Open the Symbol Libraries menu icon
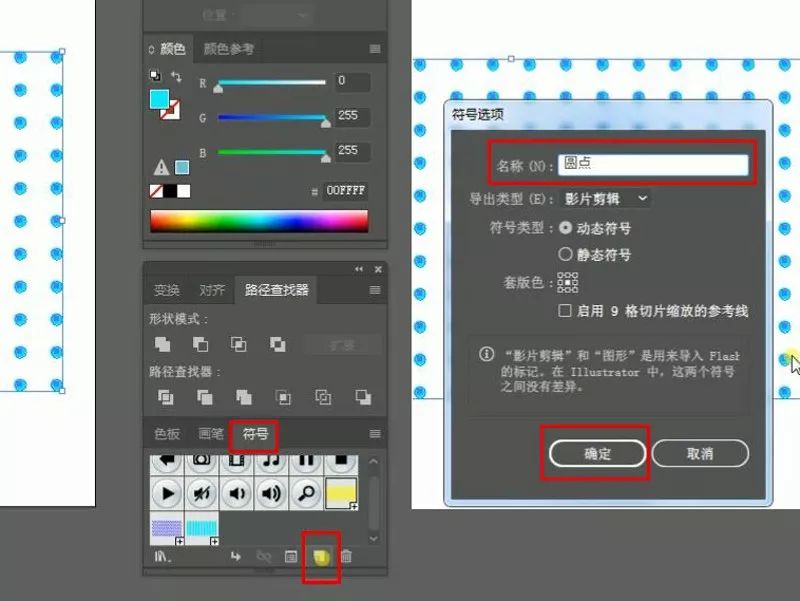Viewport: 800px width, 601px height. coord(160,557)
